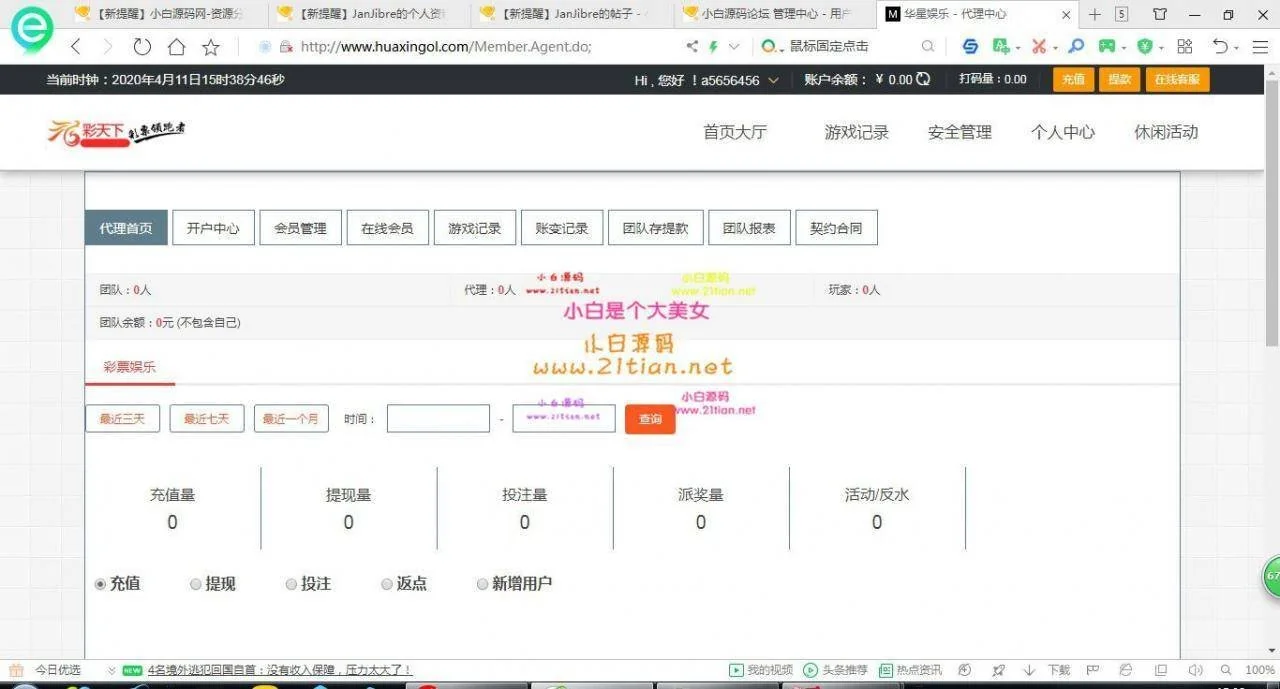The height and width of the screenshot is (689, 1280).
Task: Open the undo-close dropdown arrow in browser toolbar
Action: [x=1236, y=48]
